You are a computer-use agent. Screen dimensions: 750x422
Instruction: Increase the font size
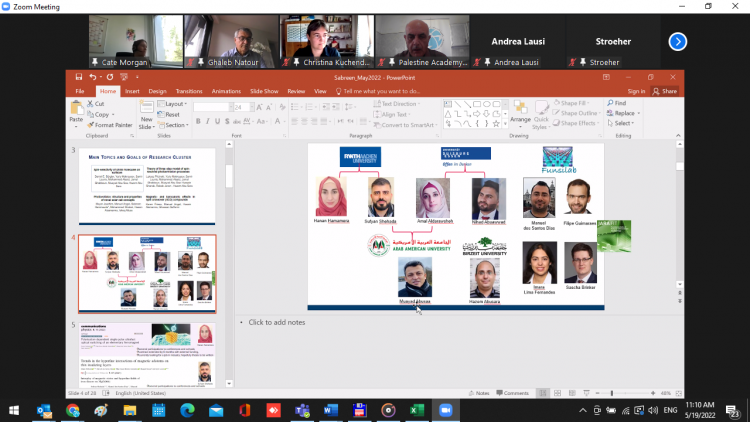tap(259, 107)
